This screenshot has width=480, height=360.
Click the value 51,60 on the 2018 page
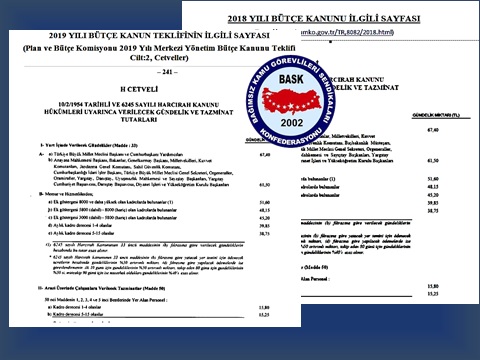click(x=433, y=179)
